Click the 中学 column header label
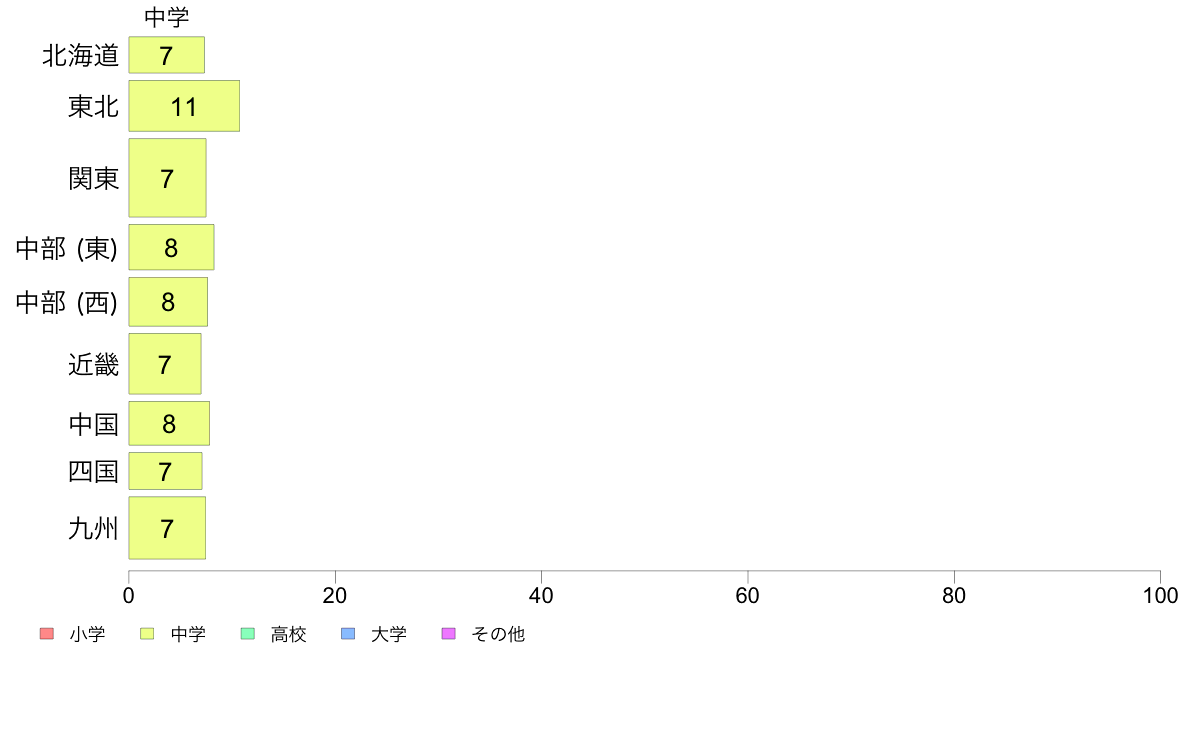Image resolution: width=1188 pixels, height=736 pixels. 167,17
